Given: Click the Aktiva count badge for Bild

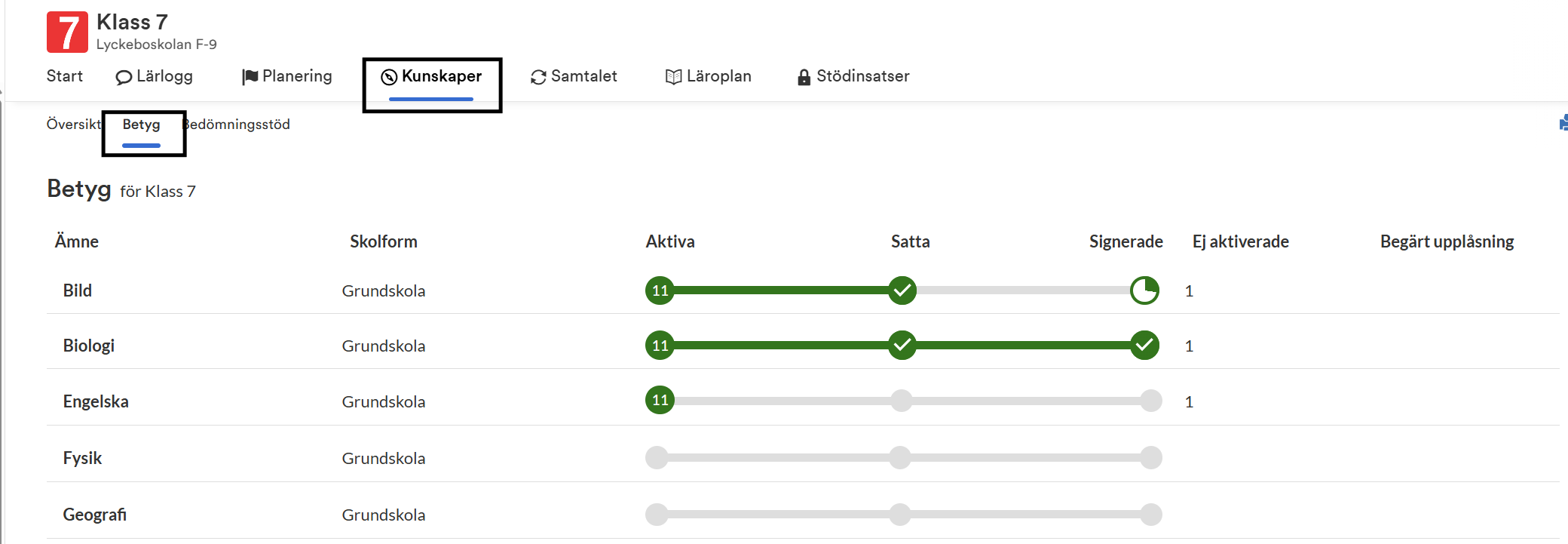Looking at the screenshot, I should coord(660,290).
